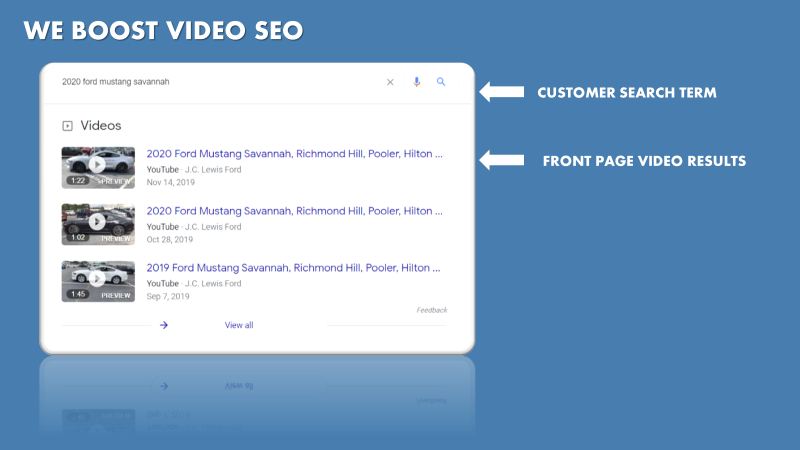Click the CUSTOMER SEARCH TERM label
This screenshot has width=800, height=450.
tap(627, 92)
